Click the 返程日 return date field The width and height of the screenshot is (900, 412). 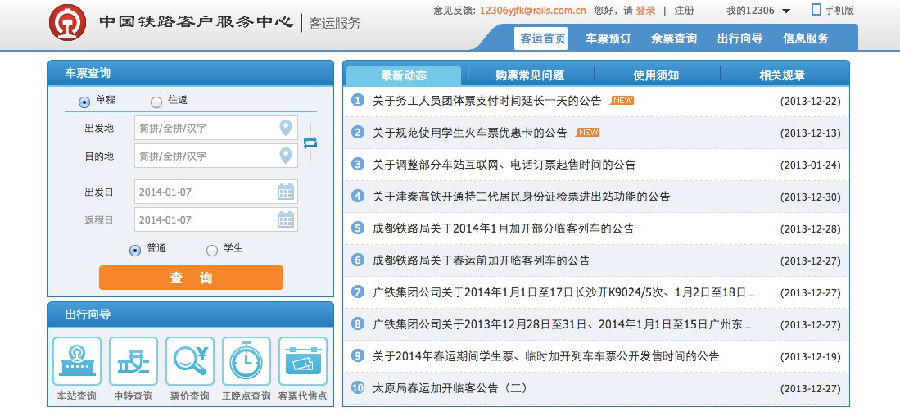click(216, 220)
